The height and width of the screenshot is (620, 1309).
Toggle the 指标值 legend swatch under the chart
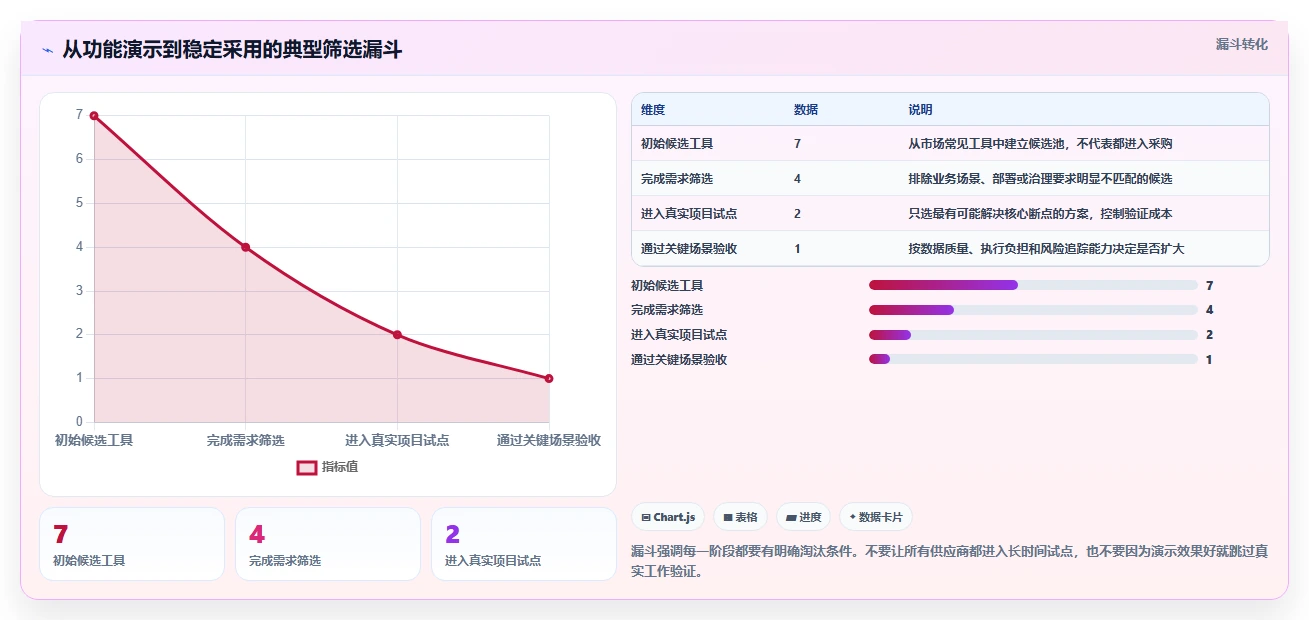(x=308, y=467)
